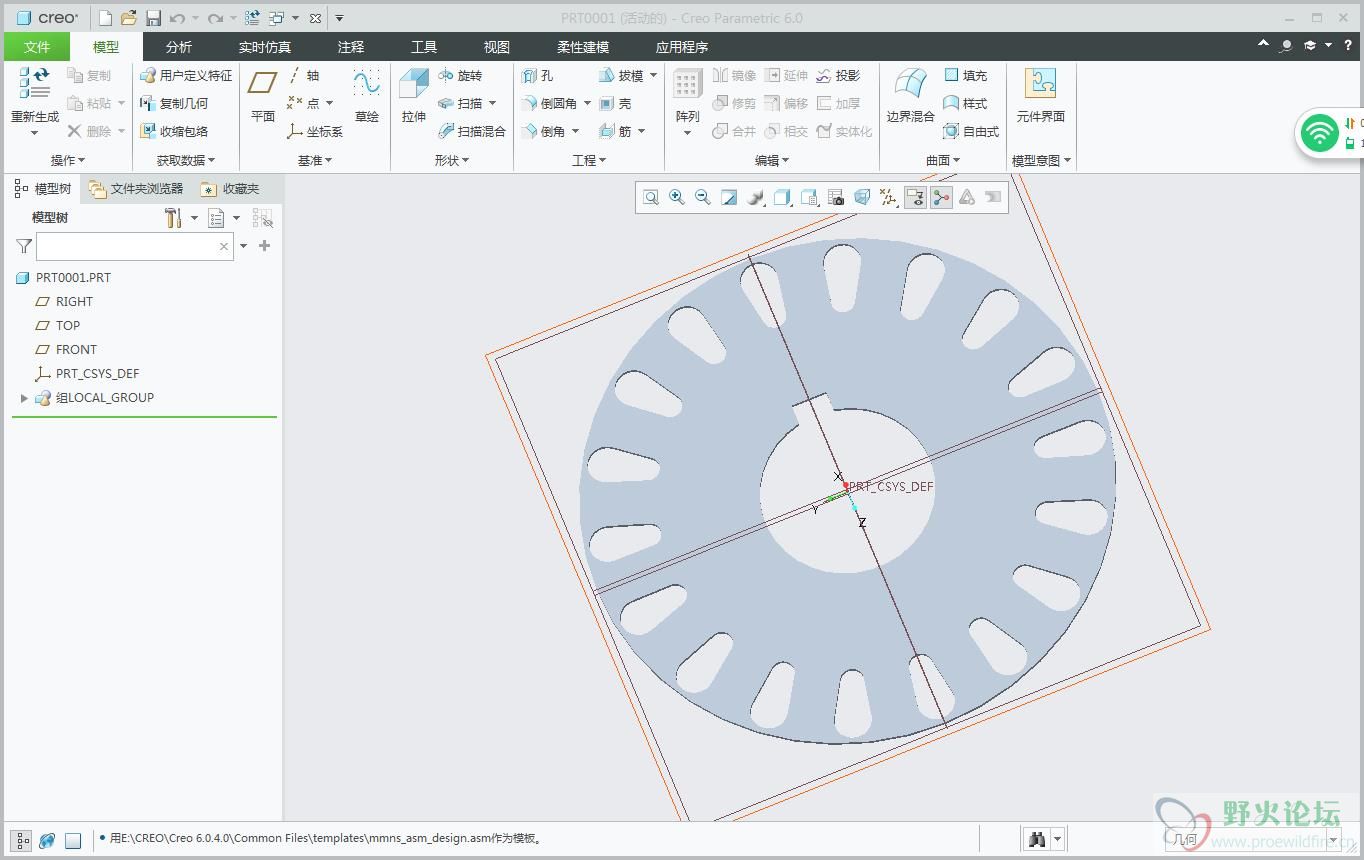The image size is (1364, 860).
Task: Open the Surfaces (曲面) group dropdown
Action: (943, 160)
